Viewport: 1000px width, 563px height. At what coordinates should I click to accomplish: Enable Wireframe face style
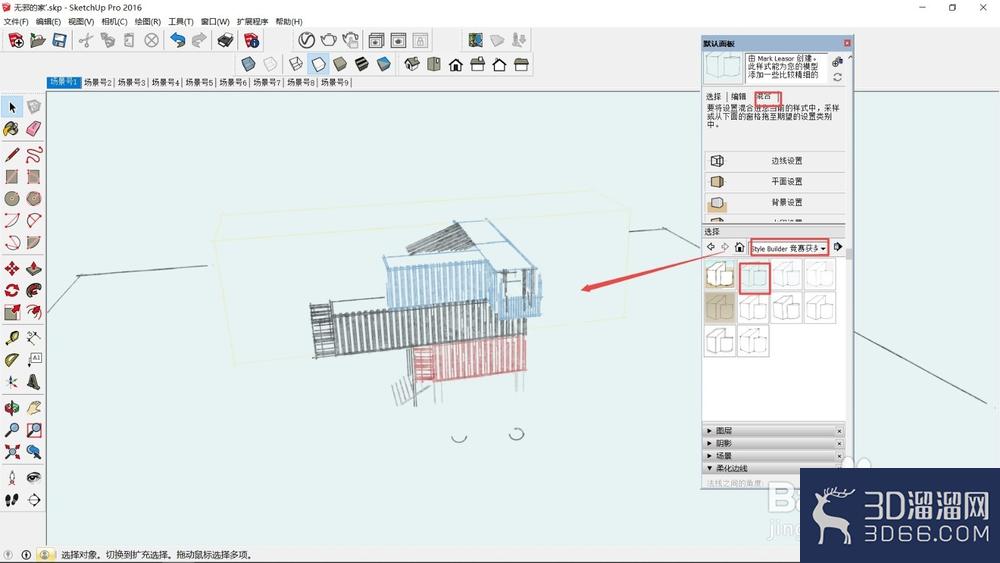tap(296, 64)
